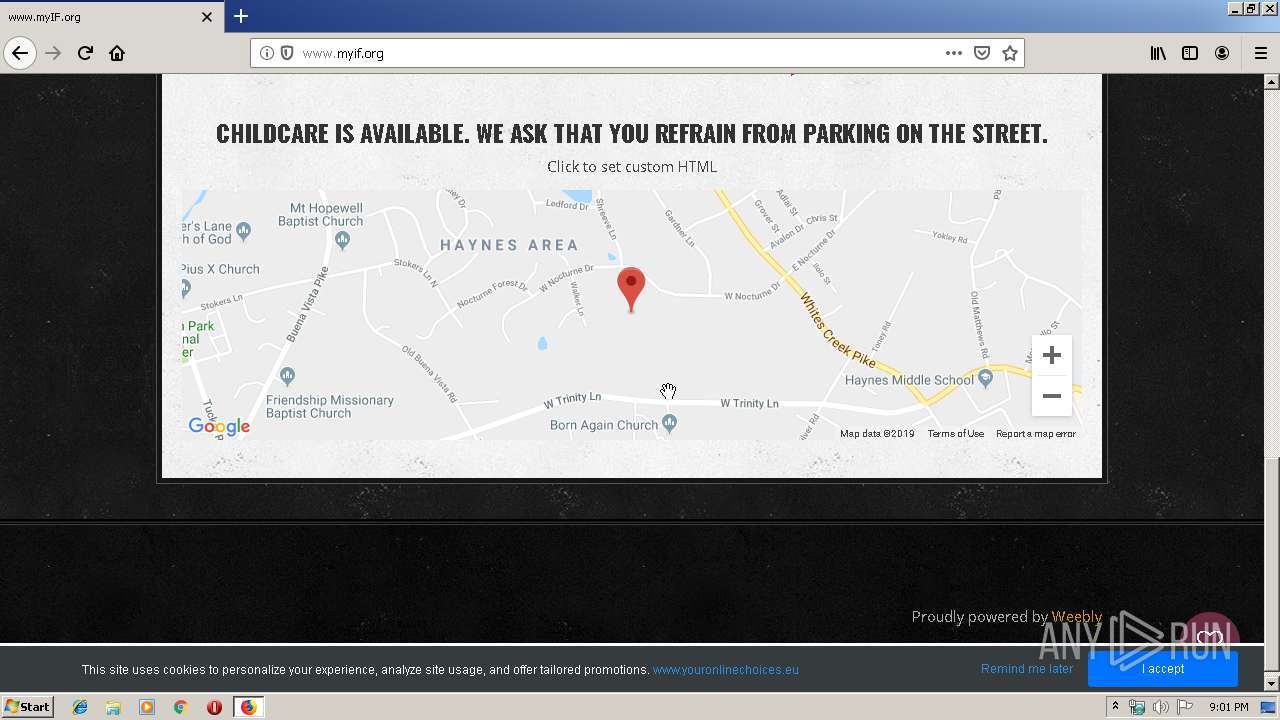Click Mt Hopewell Baptist Church marker
The width and height of the screenshot is (1280, 720).
tap(343, 240)
